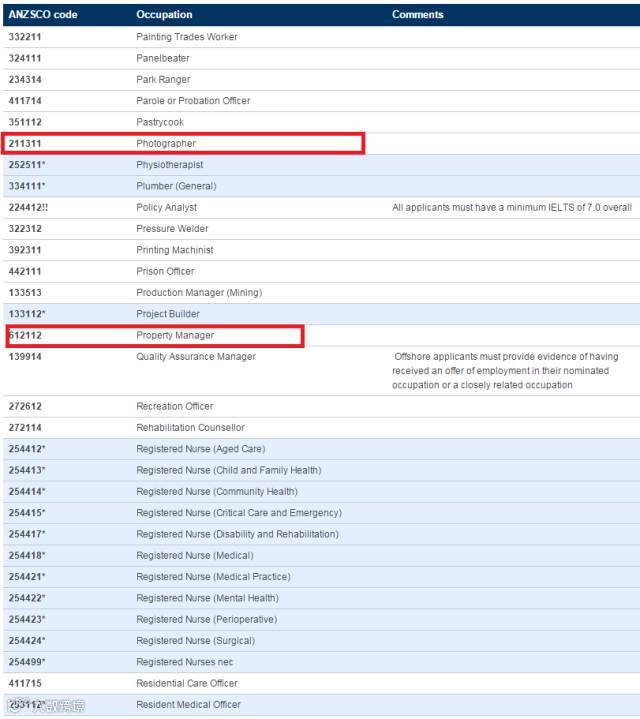Select code 254423*

click(x=27, y=619)
